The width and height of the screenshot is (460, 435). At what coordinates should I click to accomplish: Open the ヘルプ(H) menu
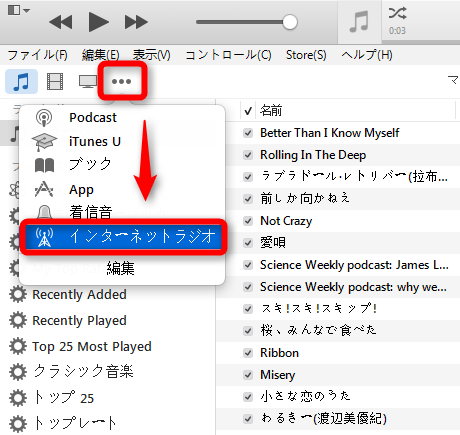pos(367,55)
